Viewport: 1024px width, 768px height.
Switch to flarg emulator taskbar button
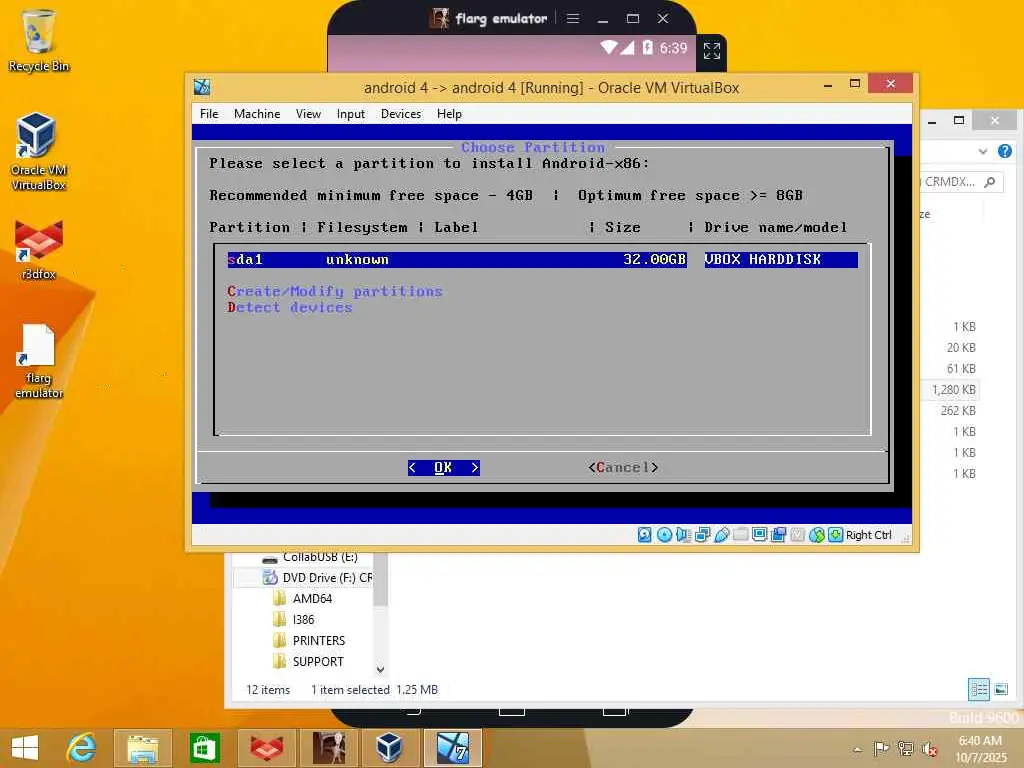point(328,748)
